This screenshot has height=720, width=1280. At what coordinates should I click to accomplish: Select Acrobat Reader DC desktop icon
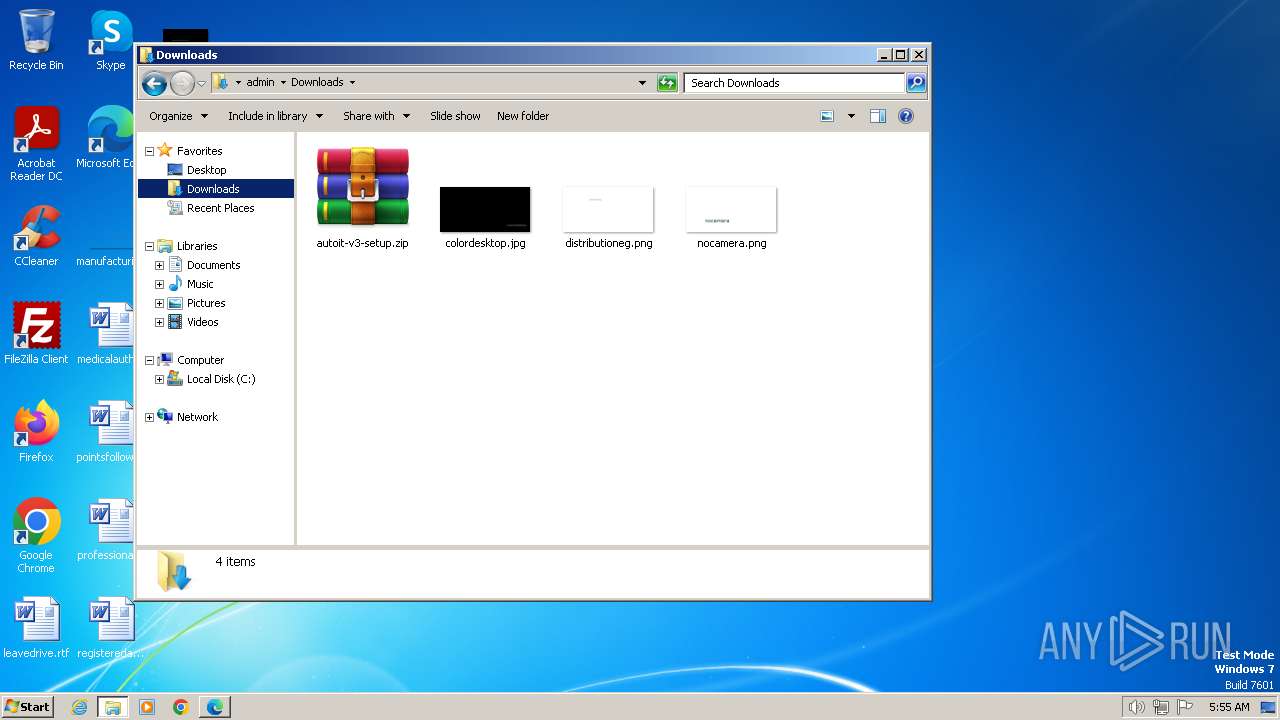coord(36,145)
